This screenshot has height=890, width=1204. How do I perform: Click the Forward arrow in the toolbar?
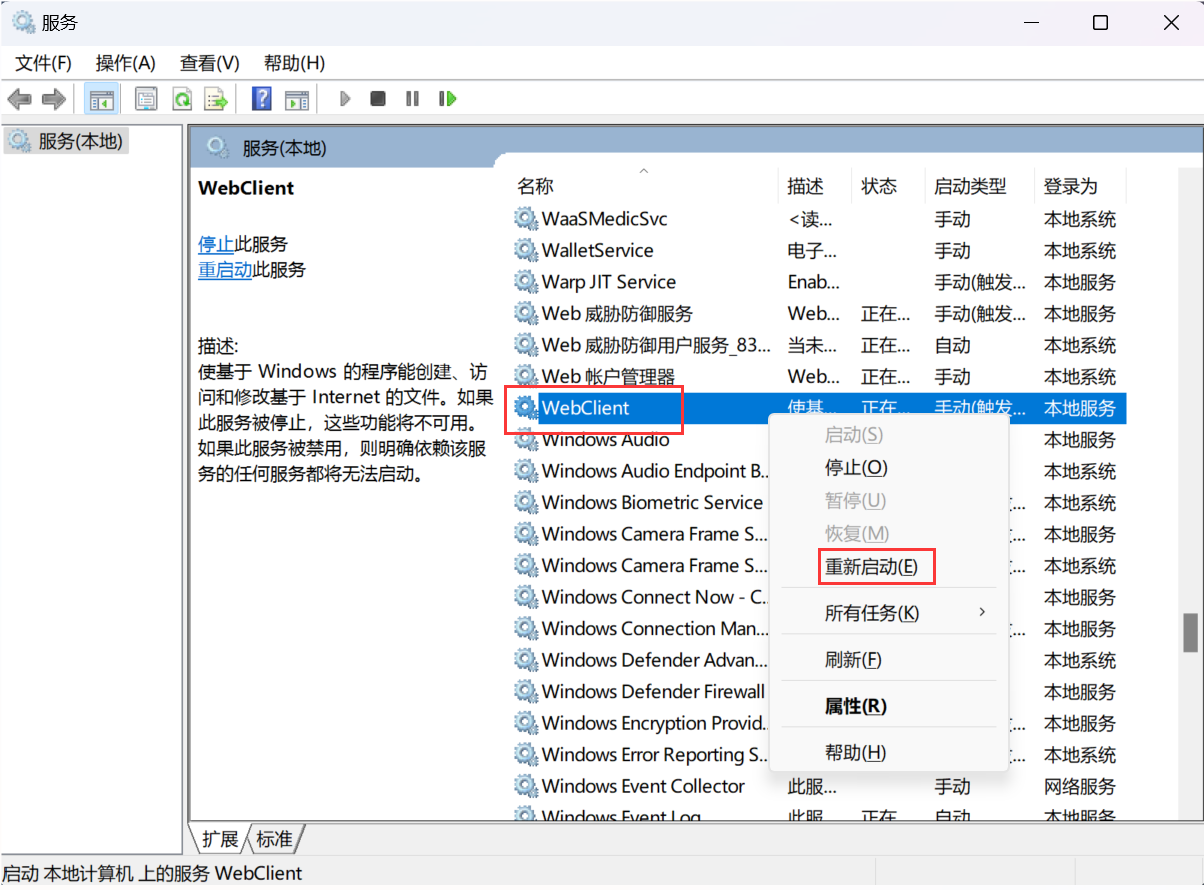click(53, 99)
